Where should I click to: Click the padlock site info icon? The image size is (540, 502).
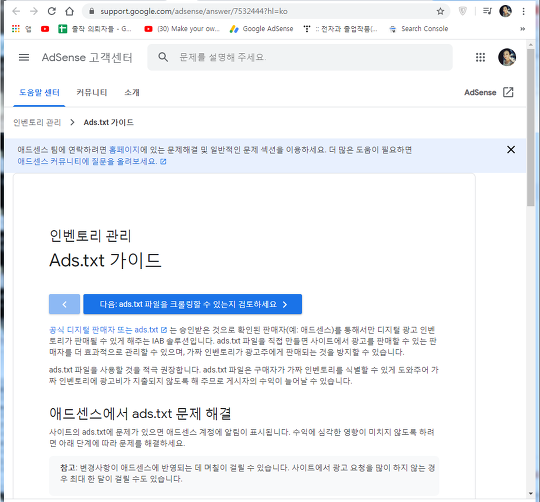92,11
